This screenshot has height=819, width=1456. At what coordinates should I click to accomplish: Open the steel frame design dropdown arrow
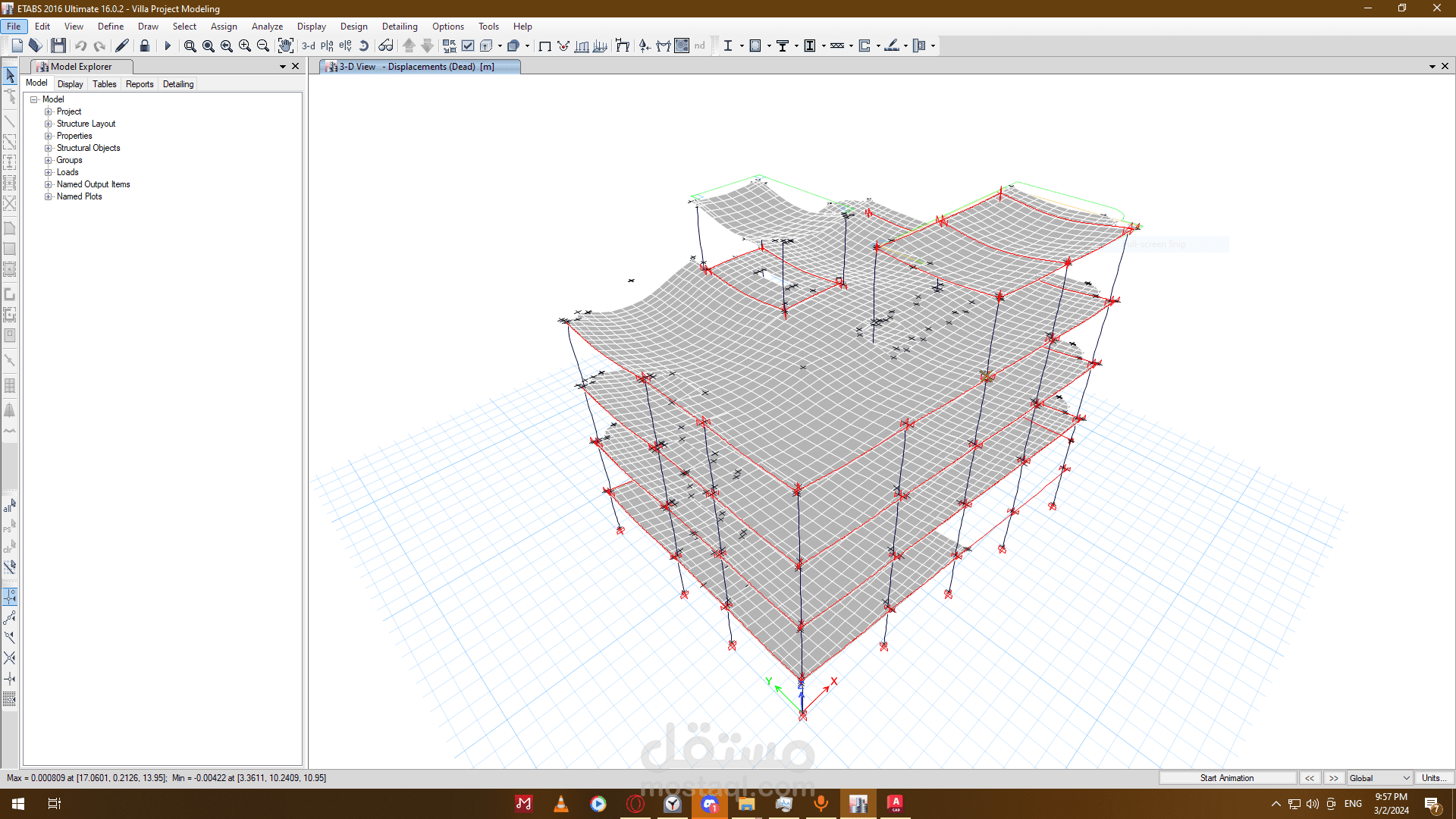[x=742, y=45]
